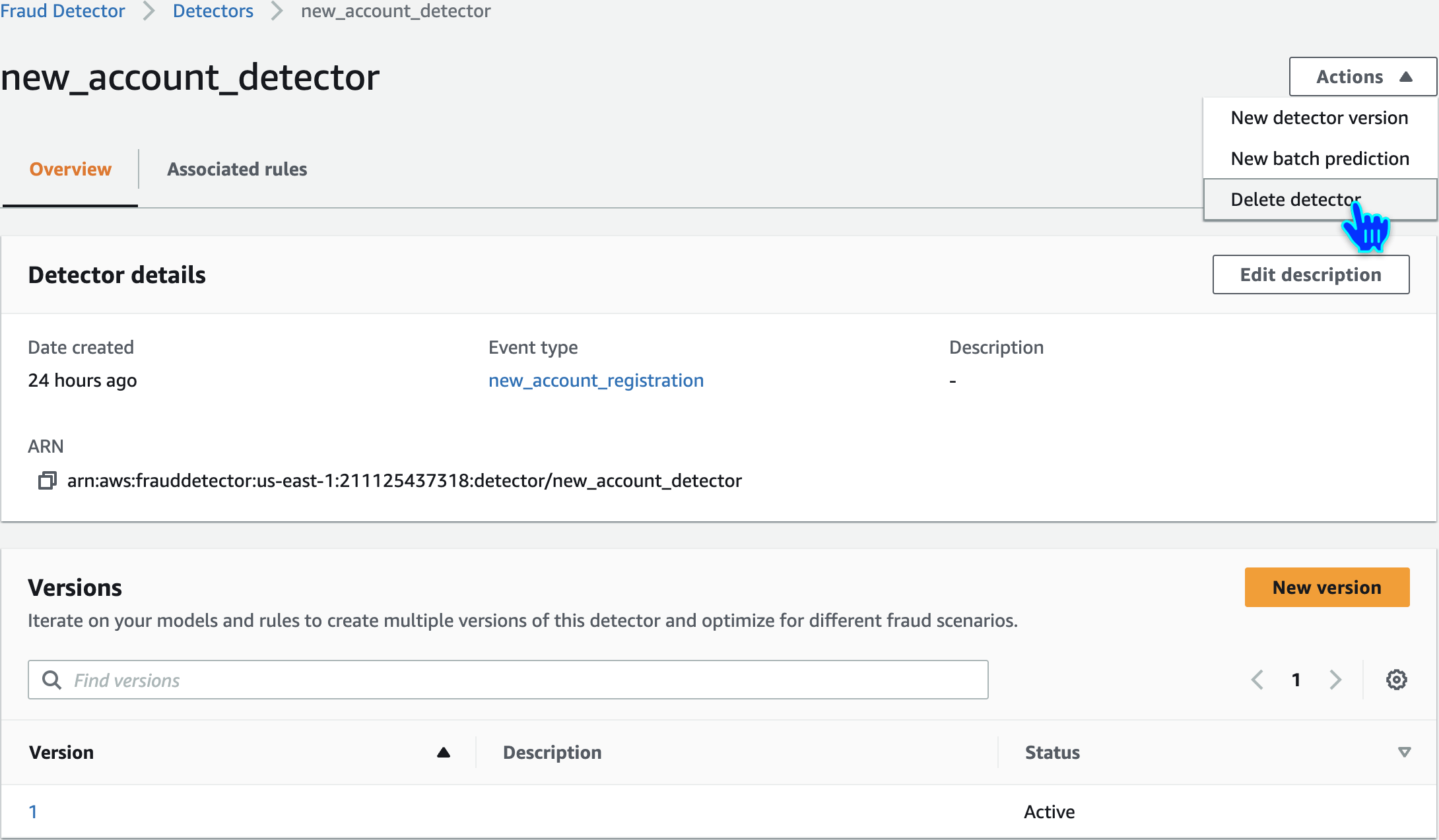Image resolution: width=1439 pixels, height=840 pixels.
Task: Click Edit description button
Action: (x=1310, y=275)
